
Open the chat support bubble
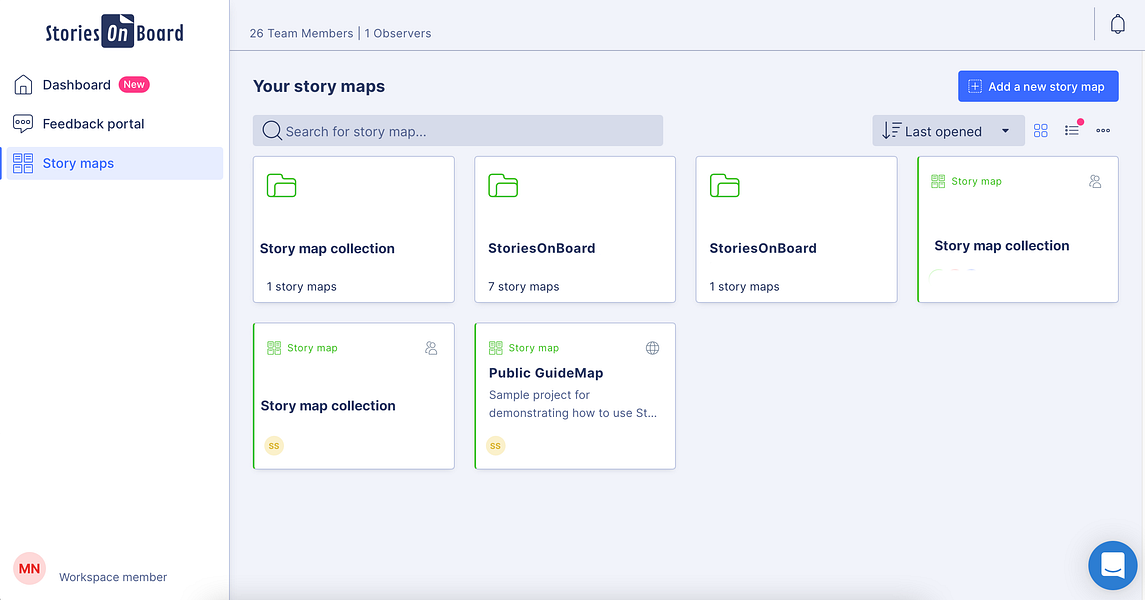(1113, 565)
